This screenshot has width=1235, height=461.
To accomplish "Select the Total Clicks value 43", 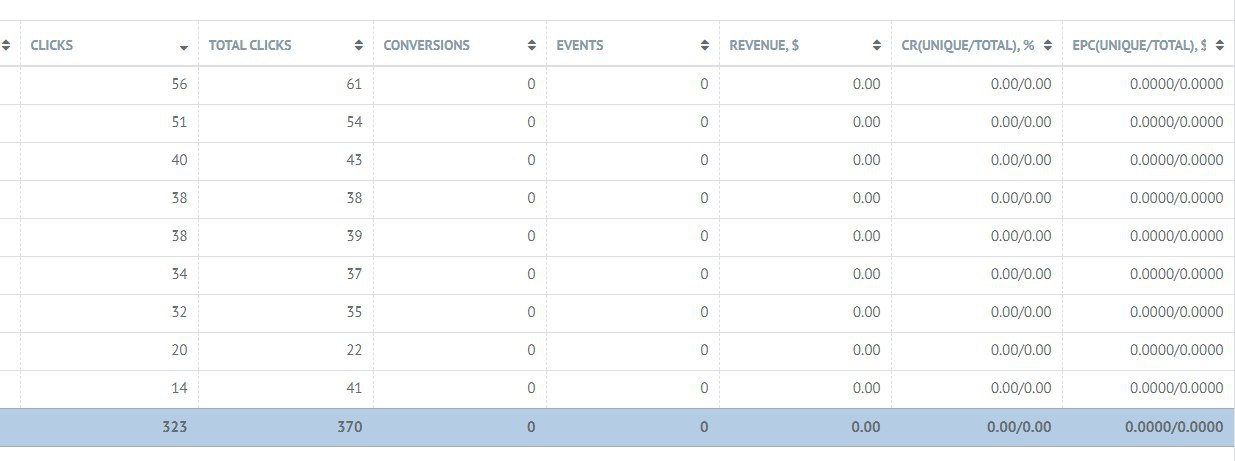I will (x=354, y=160).
